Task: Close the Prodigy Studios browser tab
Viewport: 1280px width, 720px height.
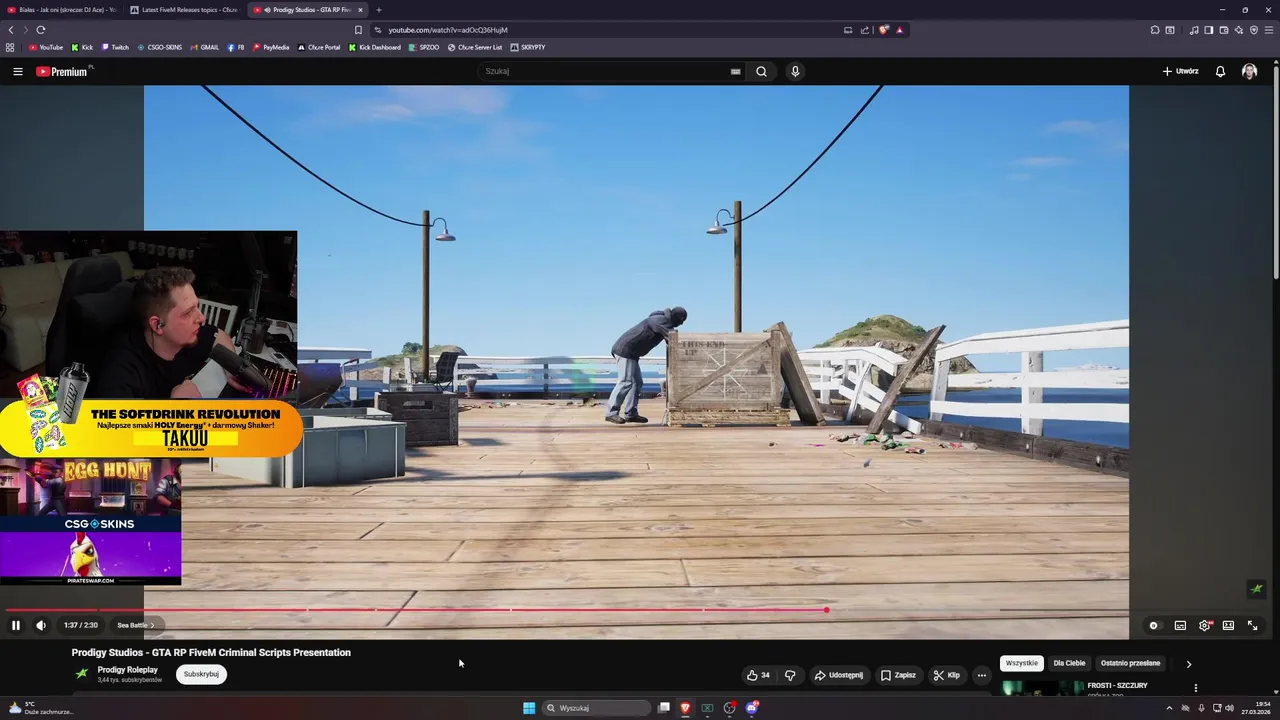Action: point(361,10)
